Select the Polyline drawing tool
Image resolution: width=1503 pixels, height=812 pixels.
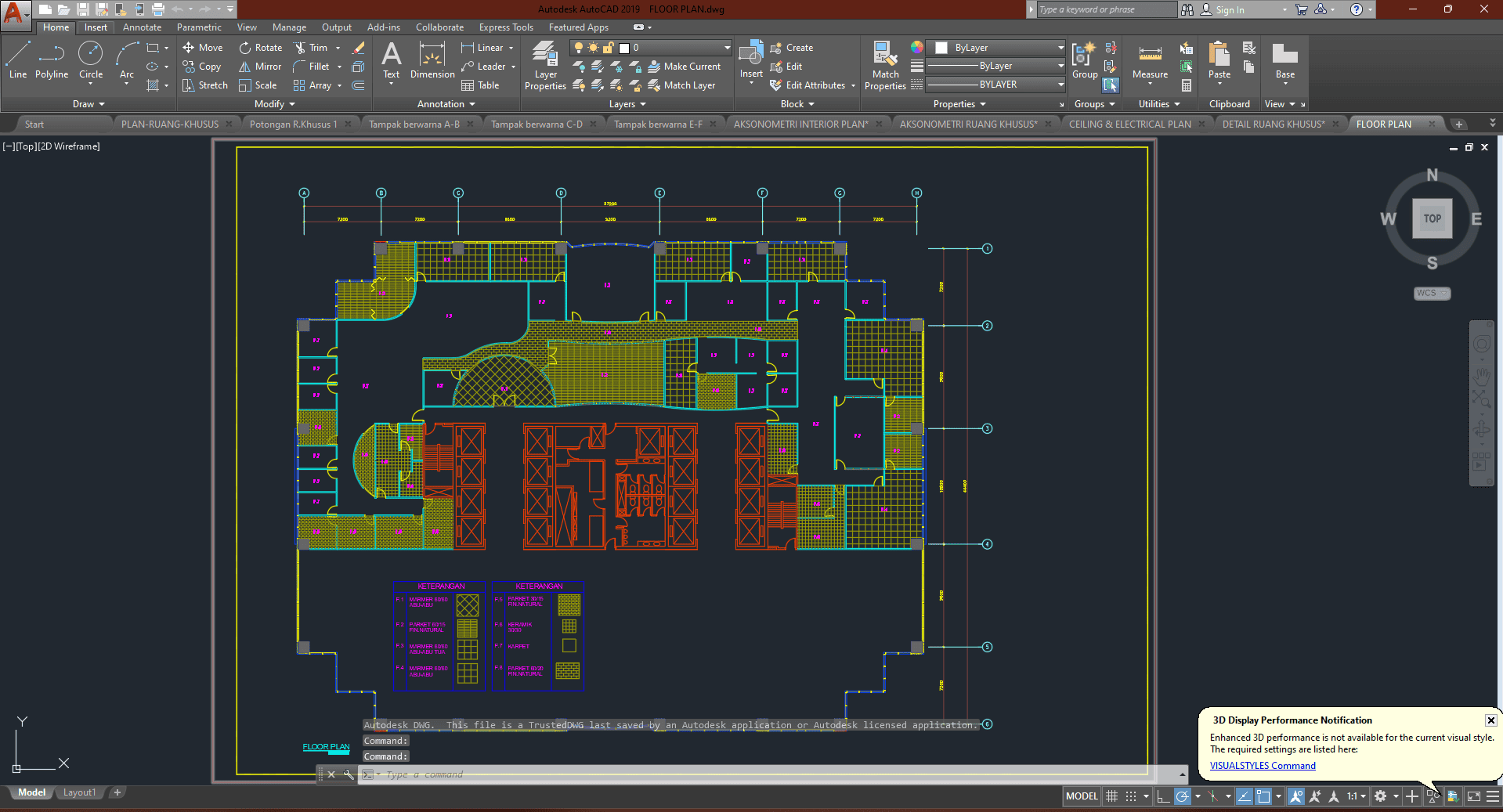pyautogui.click(x=51, y=61)
